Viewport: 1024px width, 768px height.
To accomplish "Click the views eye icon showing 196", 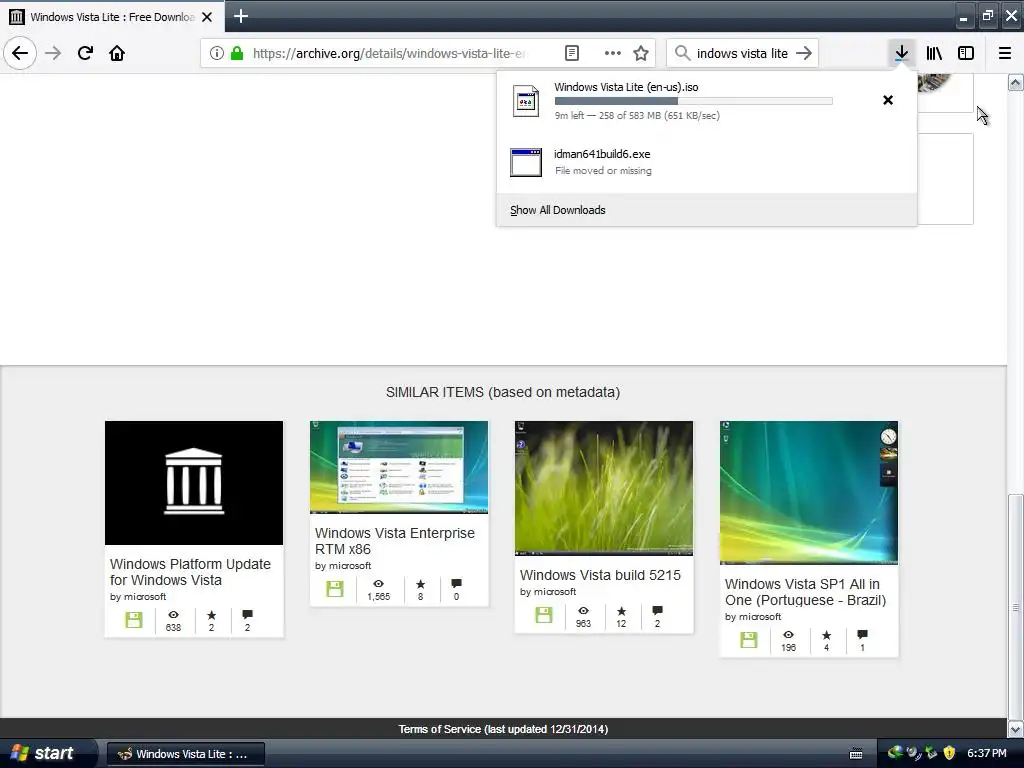I will 788,635.
